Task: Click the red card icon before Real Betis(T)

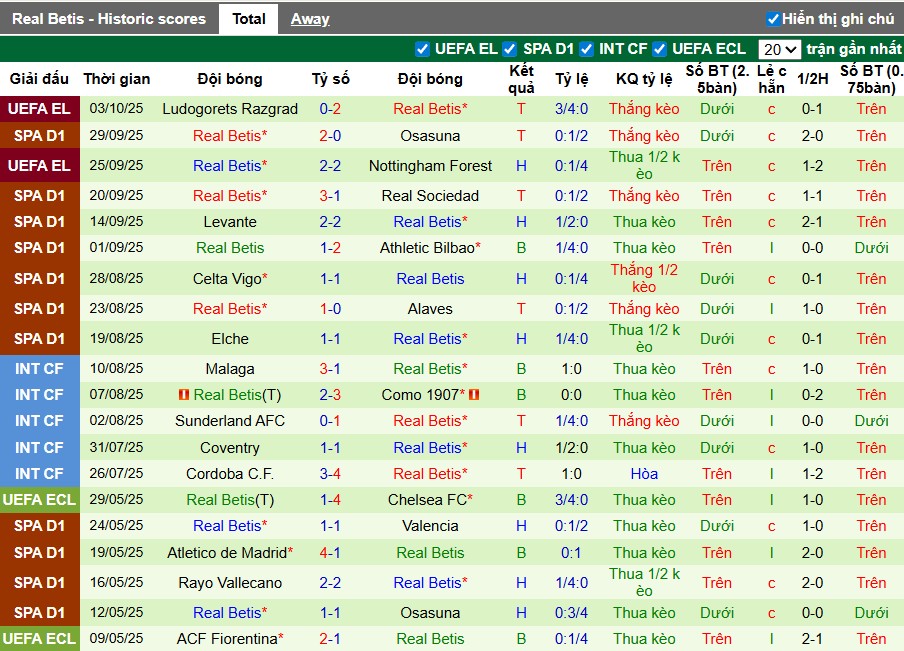Action: 183,395
